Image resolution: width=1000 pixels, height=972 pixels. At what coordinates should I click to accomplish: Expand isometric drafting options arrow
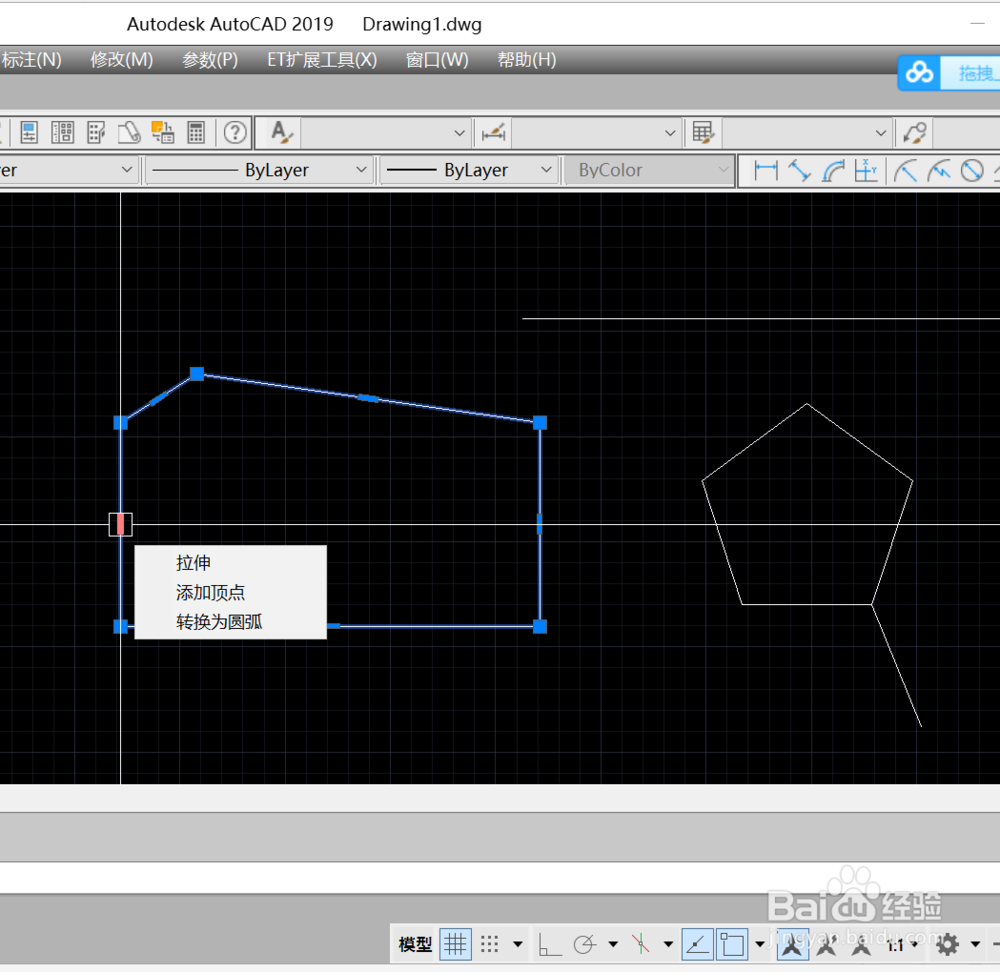668,944
